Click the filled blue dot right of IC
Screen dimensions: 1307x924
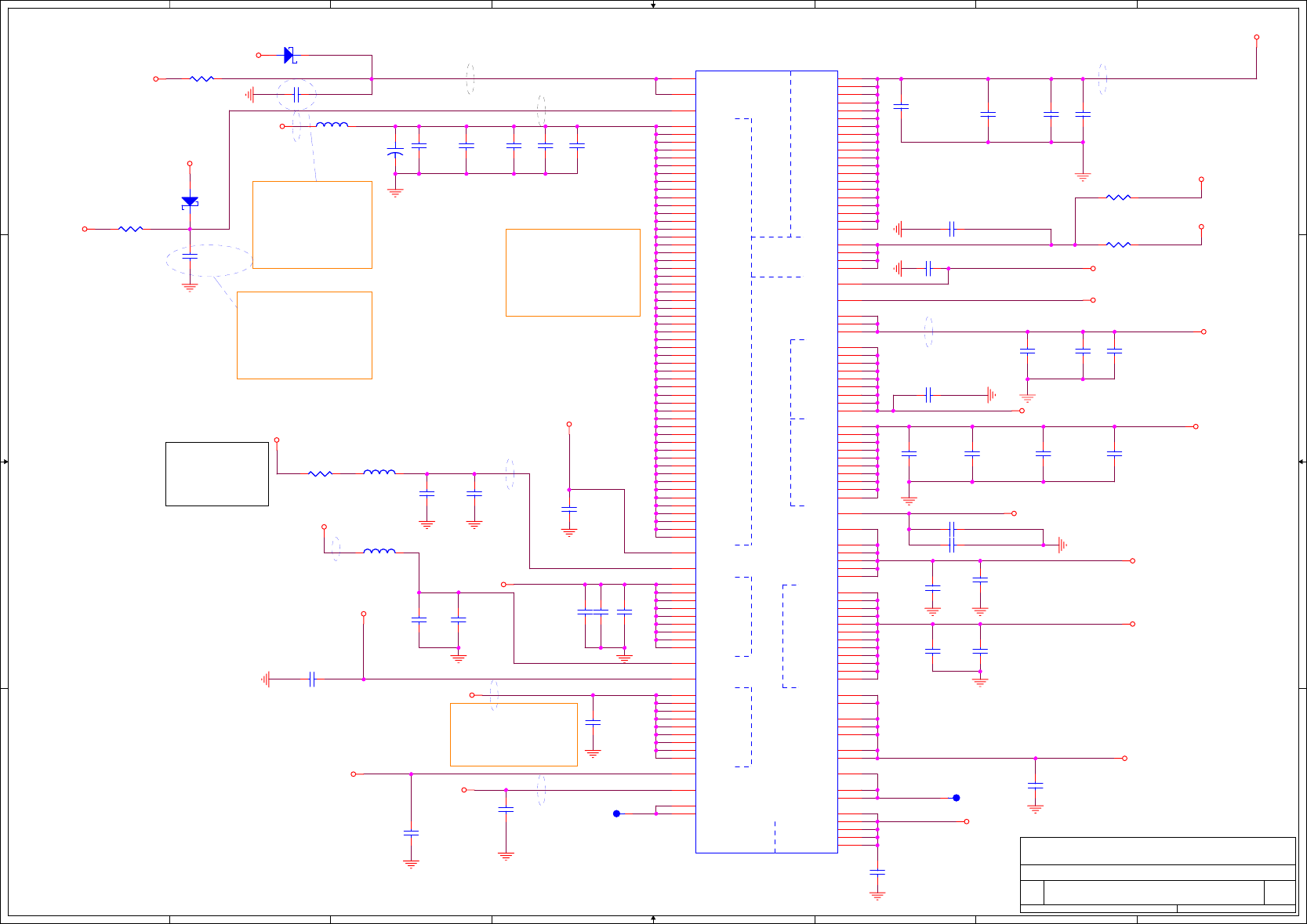coord(956,798)
